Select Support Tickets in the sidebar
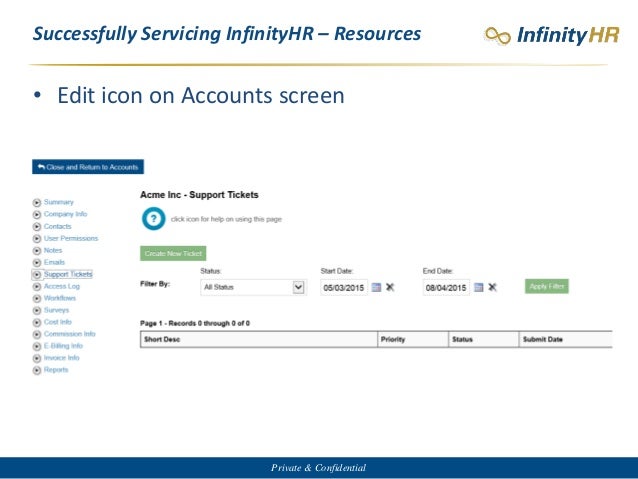Screen dimensions: 638x479 68,274
